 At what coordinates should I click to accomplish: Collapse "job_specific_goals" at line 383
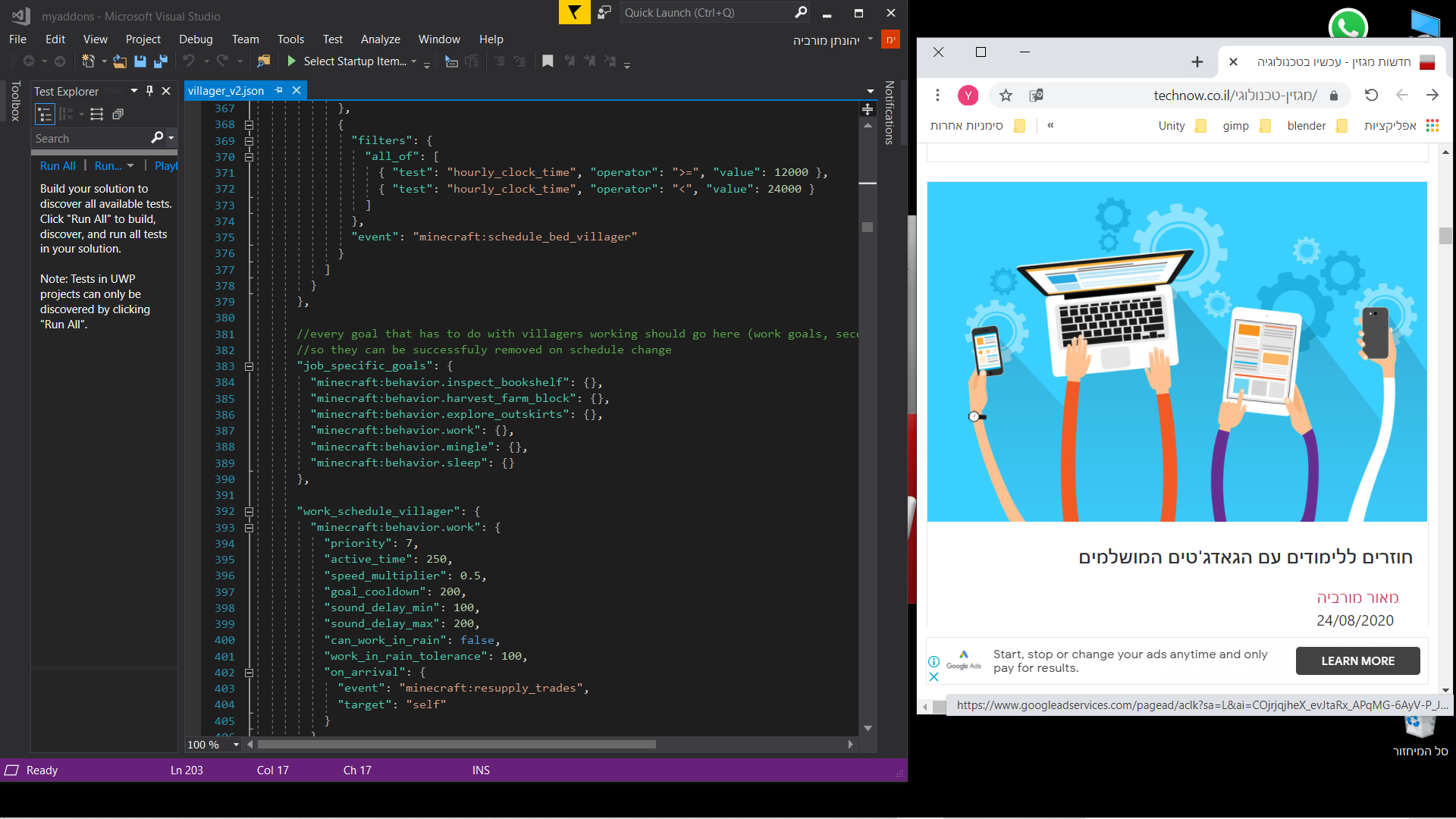point(249,366)
